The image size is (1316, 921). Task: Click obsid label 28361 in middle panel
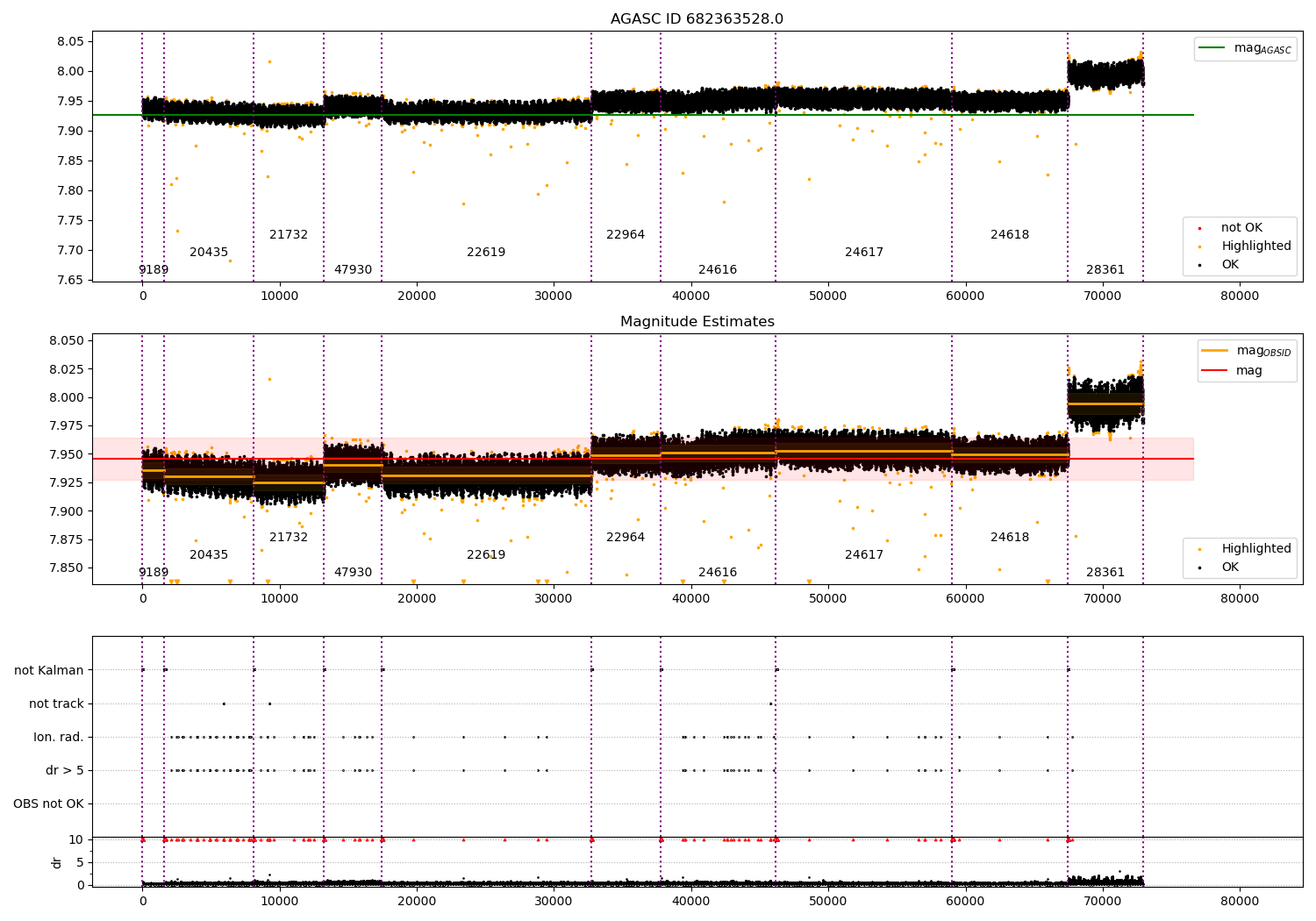[1105, 573]
